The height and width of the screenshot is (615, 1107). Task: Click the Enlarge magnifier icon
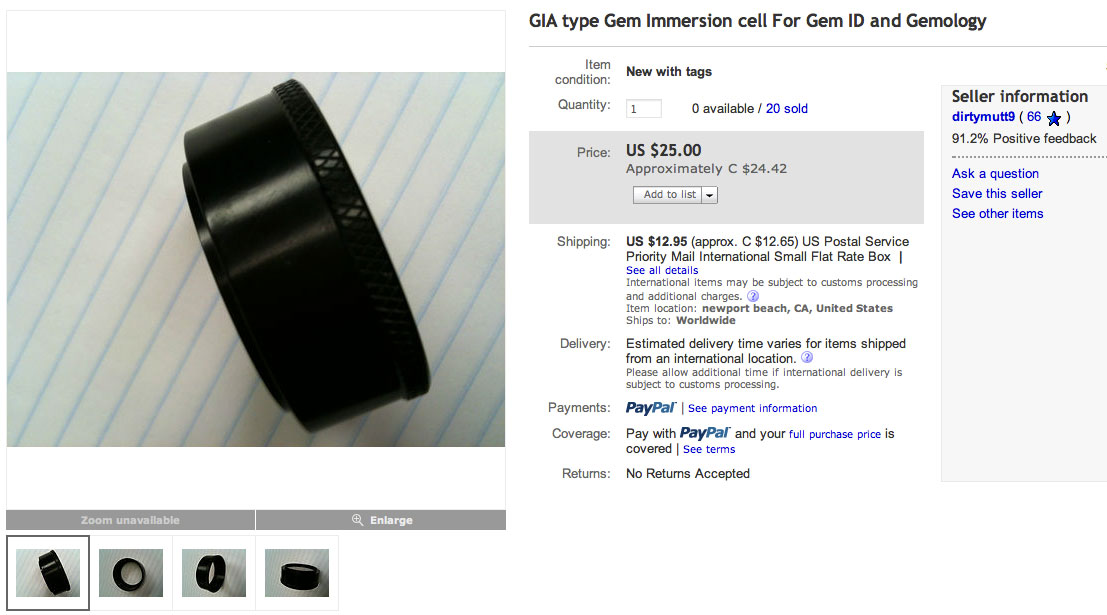(357, 520)
